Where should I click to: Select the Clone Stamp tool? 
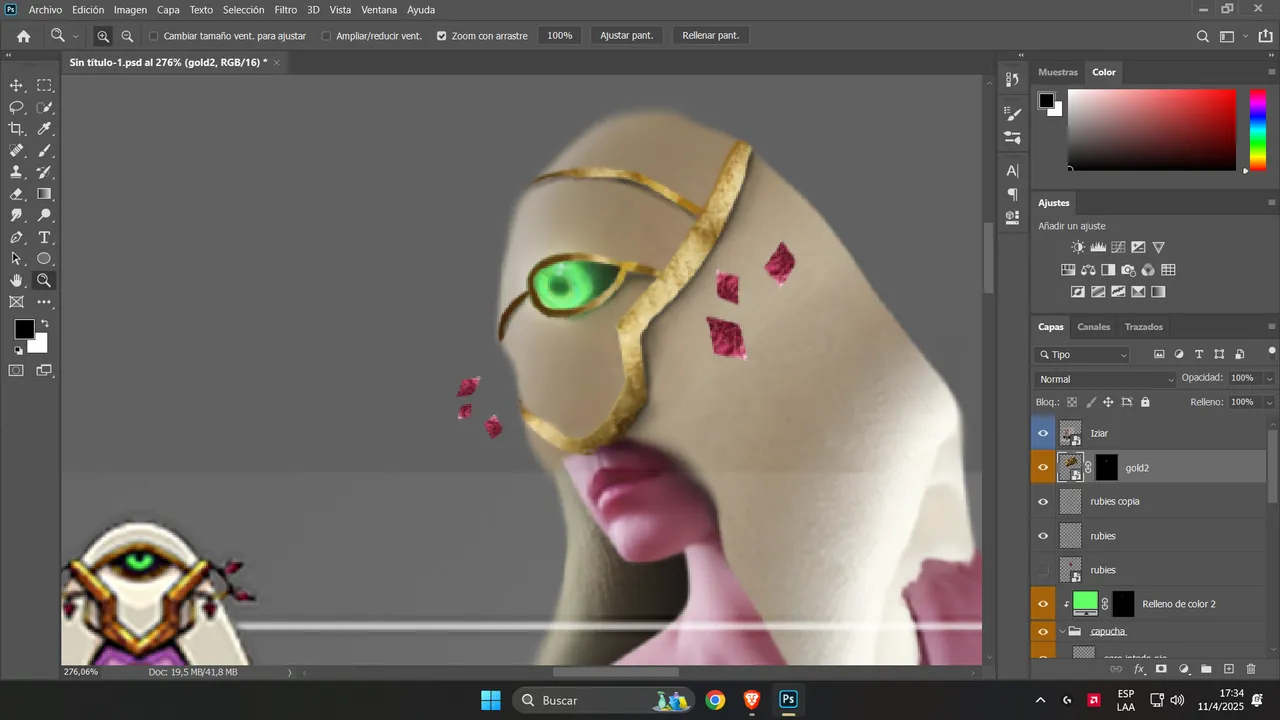16,172
